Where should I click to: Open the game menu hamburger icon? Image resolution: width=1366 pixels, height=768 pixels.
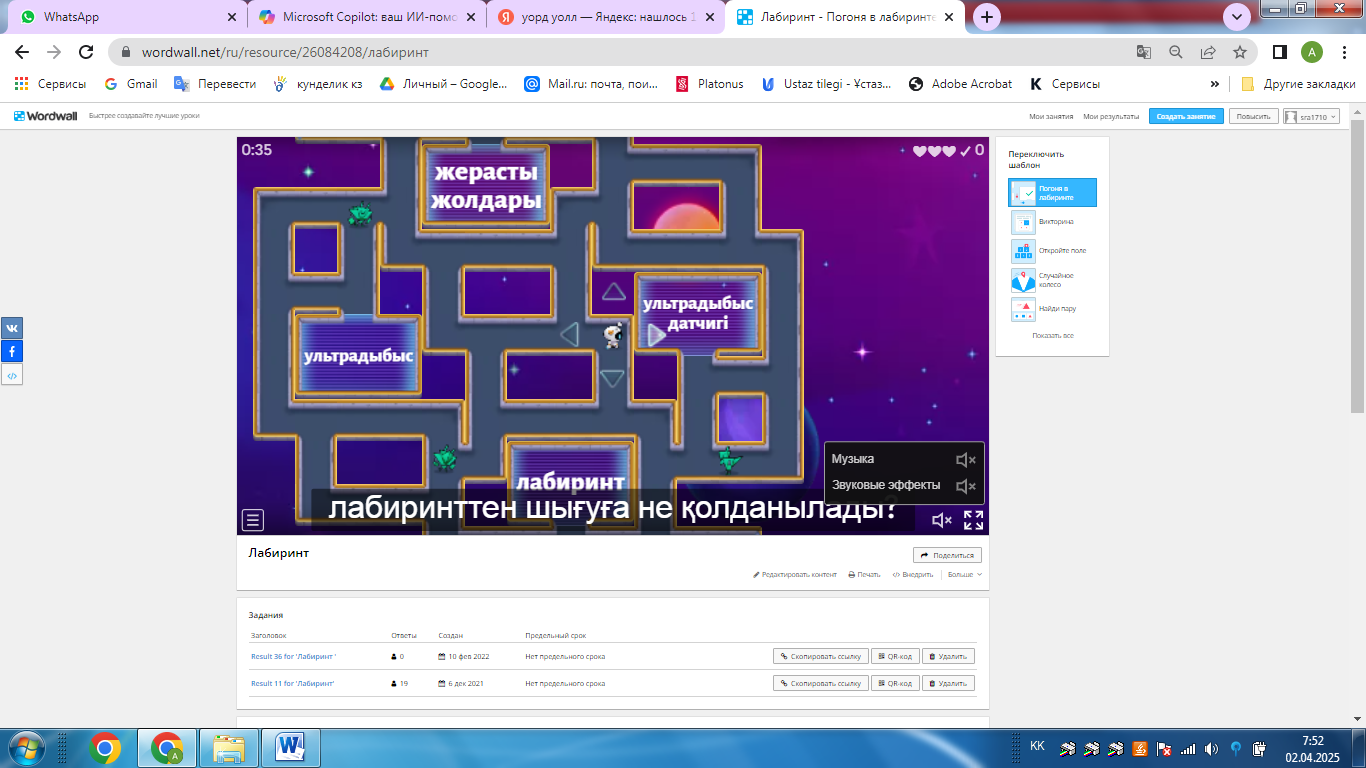click(253, 520)
